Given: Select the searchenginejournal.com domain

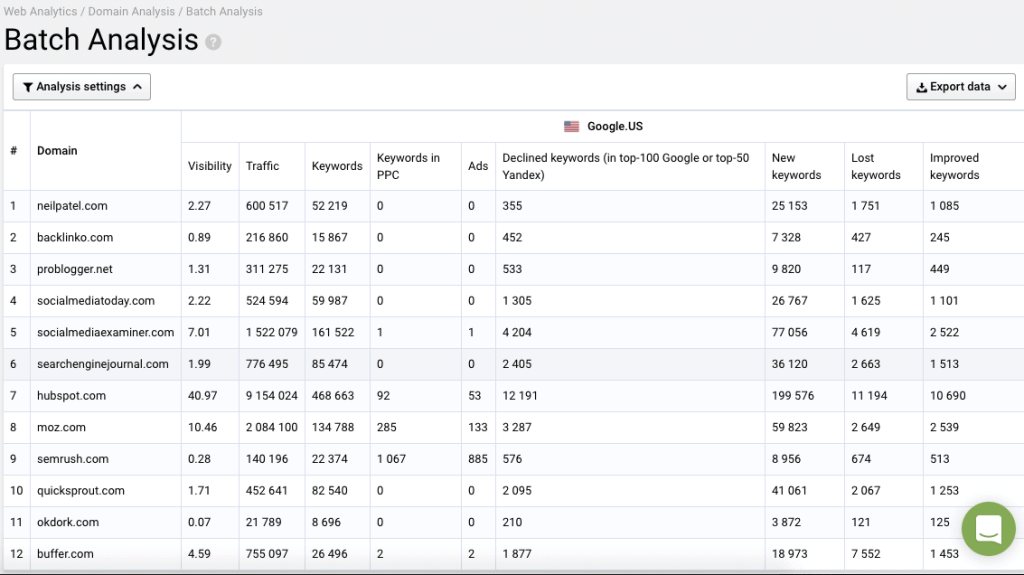Looking at the screenshot, I should coord(103,364).
